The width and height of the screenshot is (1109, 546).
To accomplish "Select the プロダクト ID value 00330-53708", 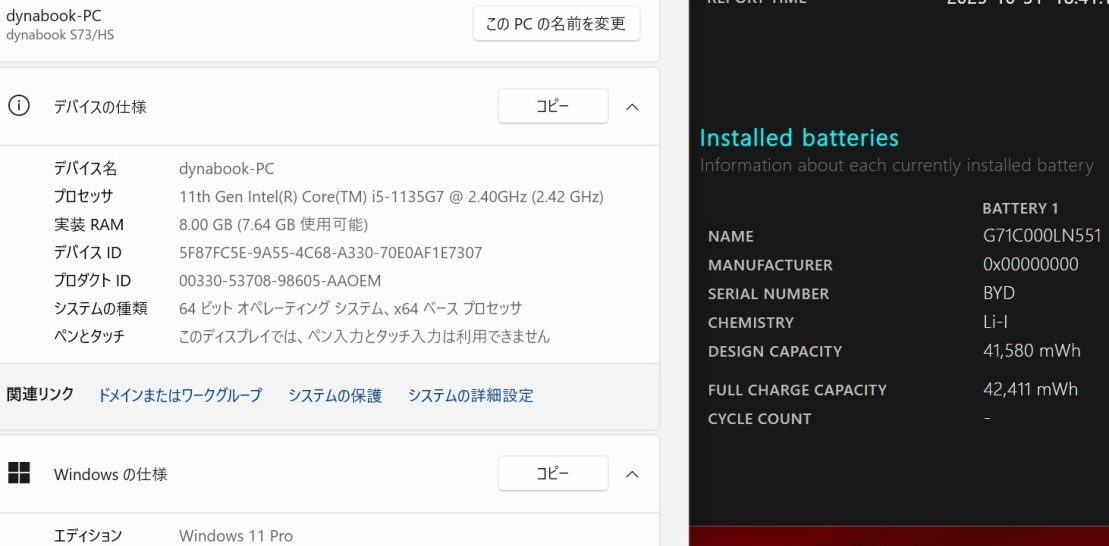I will point(280,281).
